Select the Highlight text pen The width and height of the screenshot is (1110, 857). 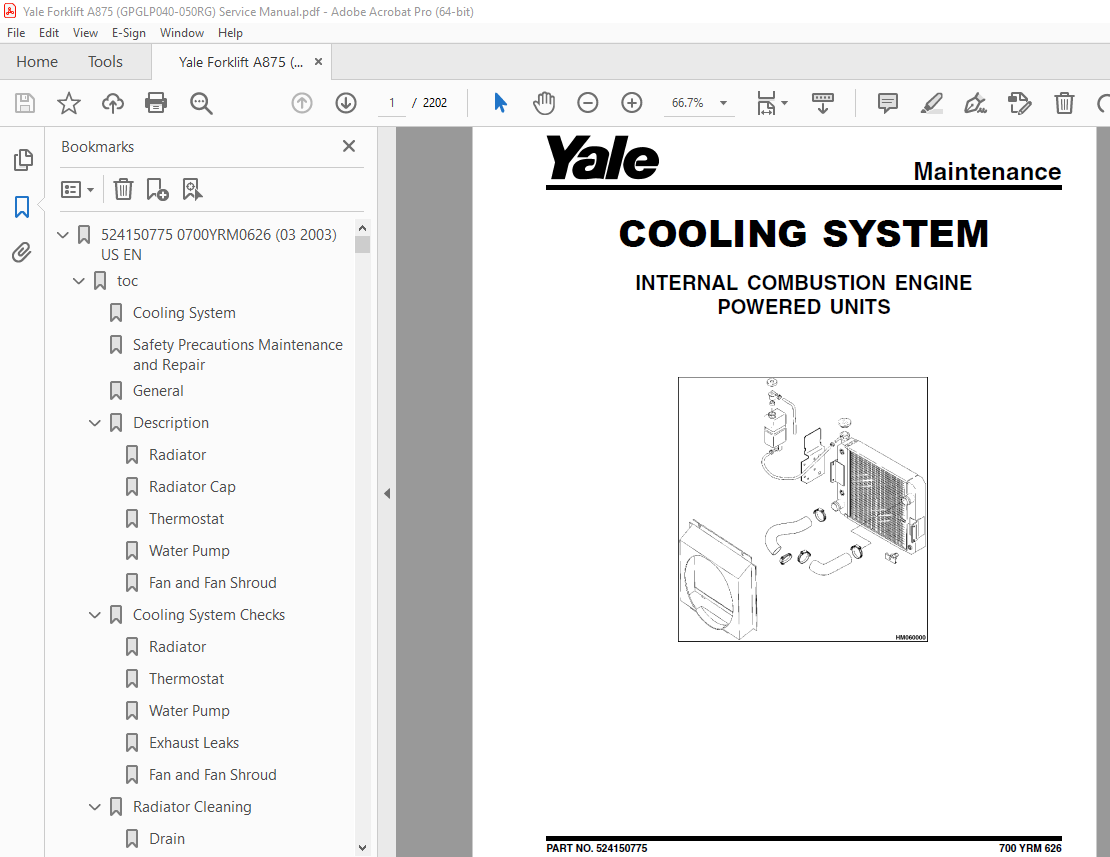(932, 103)
